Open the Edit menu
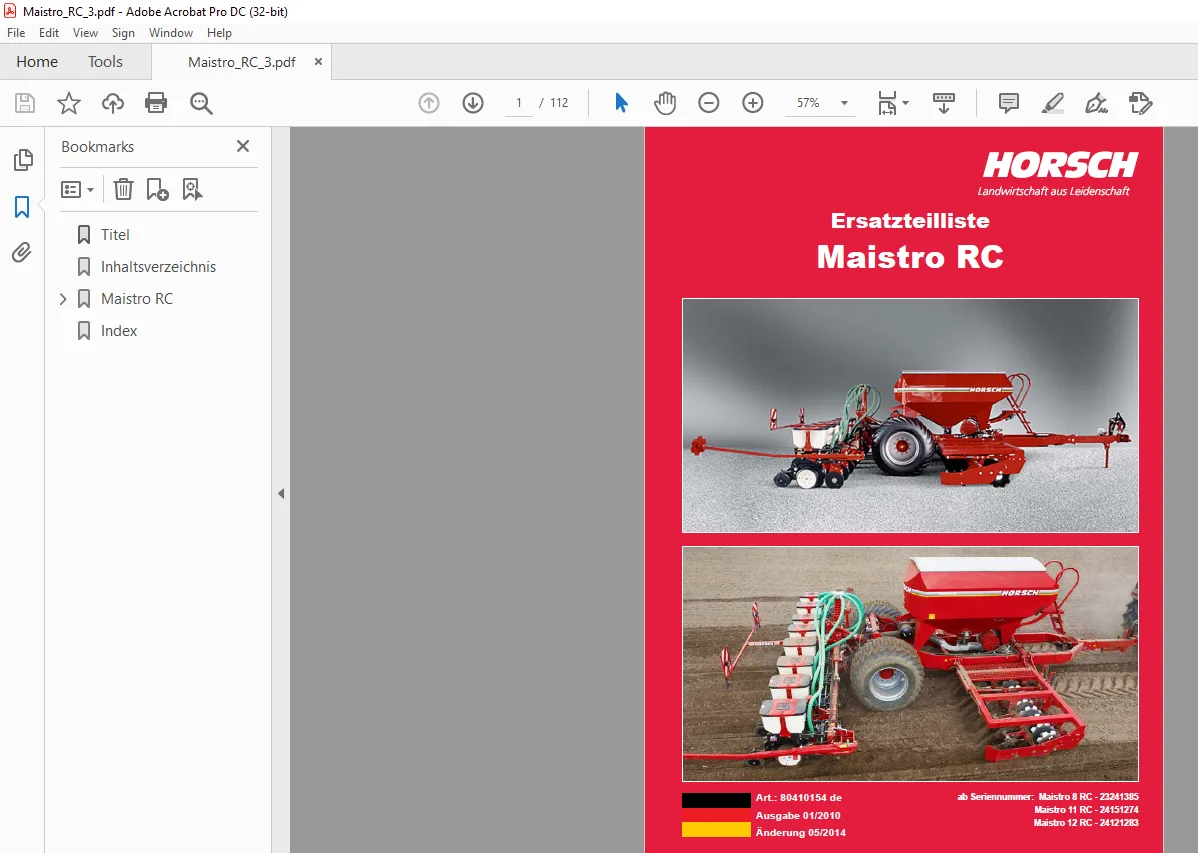This screenshot has width=1198, height=853. click(49, 33)
